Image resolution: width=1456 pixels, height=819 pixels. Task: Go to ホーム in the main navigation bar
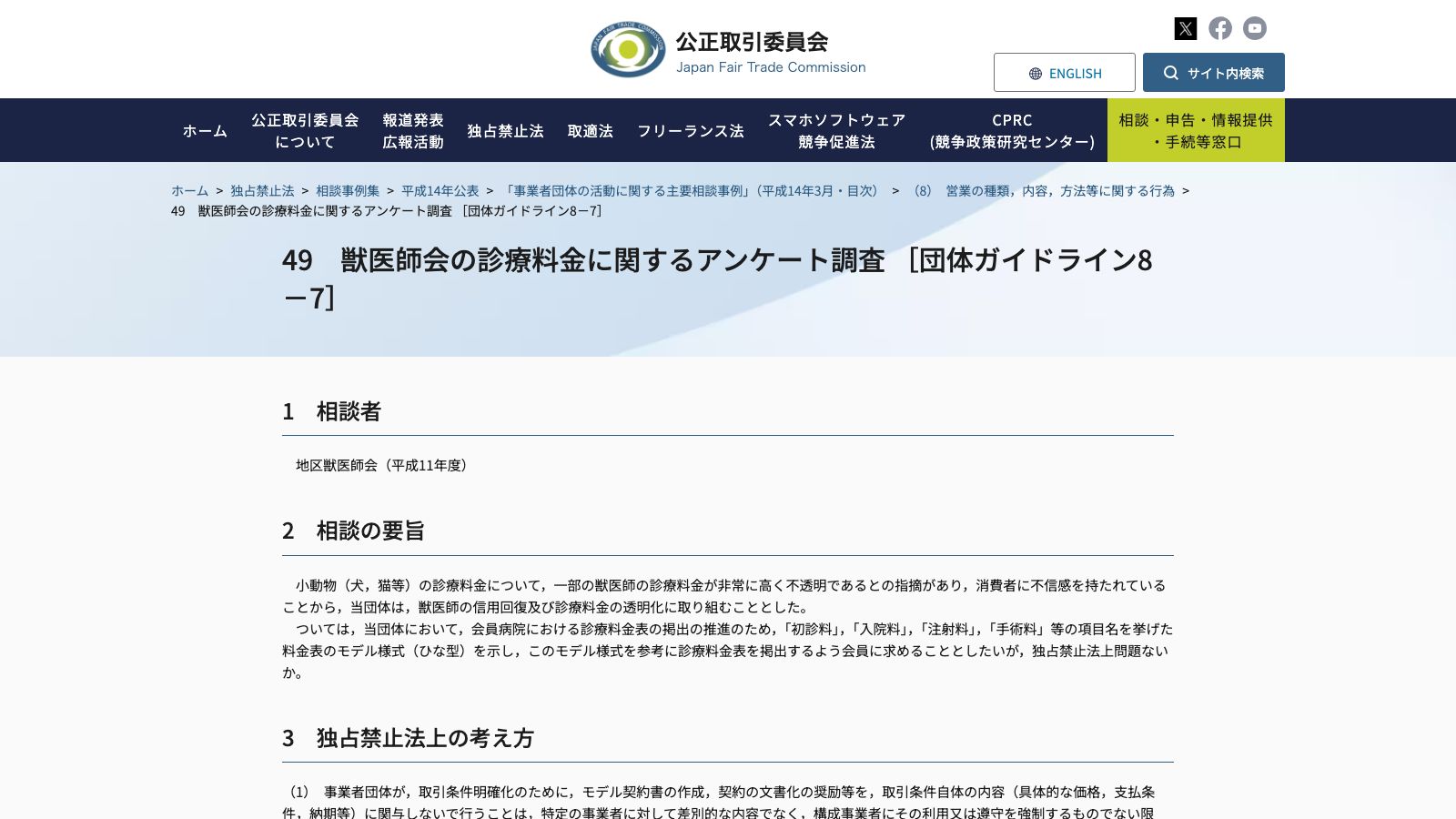click(205, 130)
